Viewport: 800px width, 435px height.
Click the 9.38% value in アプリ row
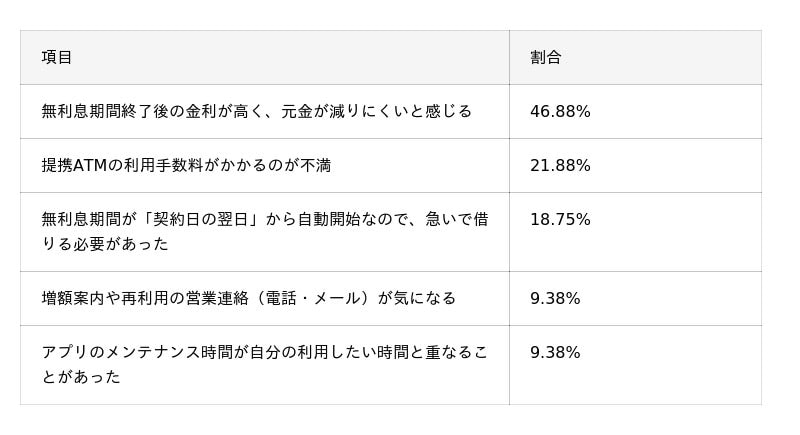555,352
